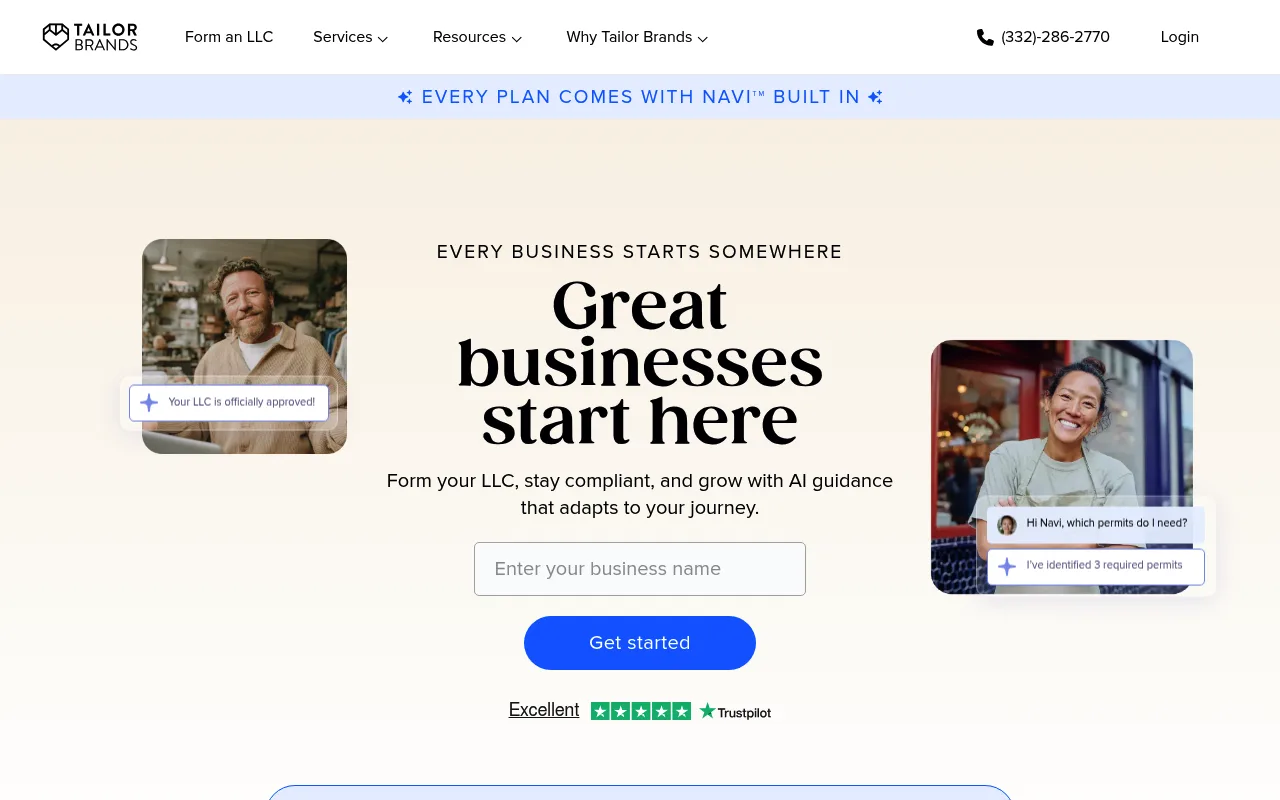Viewport: 1280px width, 800px height.
Task: Click the green five-star rating
Action: point(641,711)
